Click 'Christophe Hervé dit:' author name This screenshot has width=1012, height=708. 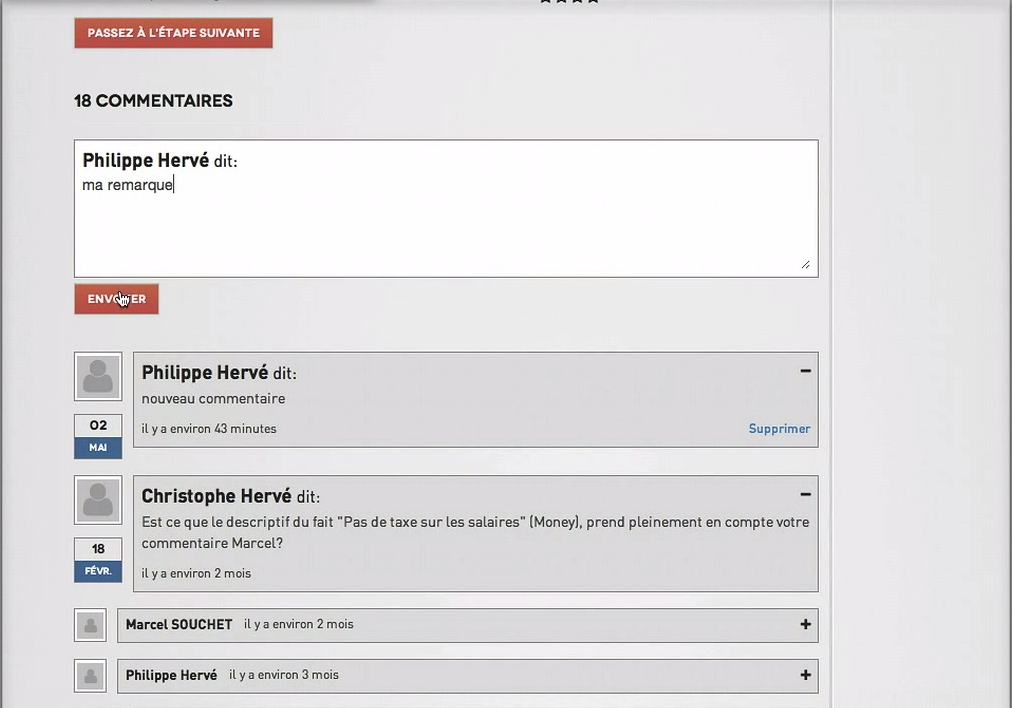[x=230, y=496]
